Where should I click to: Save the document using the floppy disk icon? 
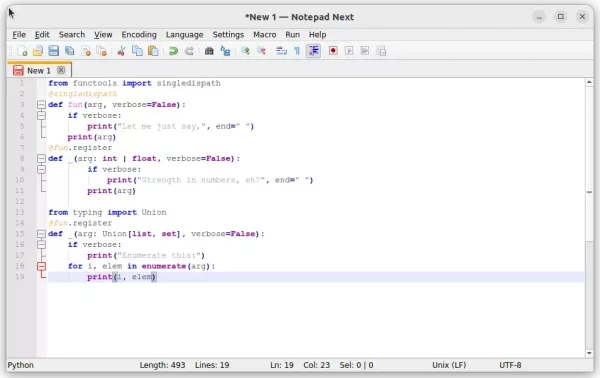pos(54,51)
